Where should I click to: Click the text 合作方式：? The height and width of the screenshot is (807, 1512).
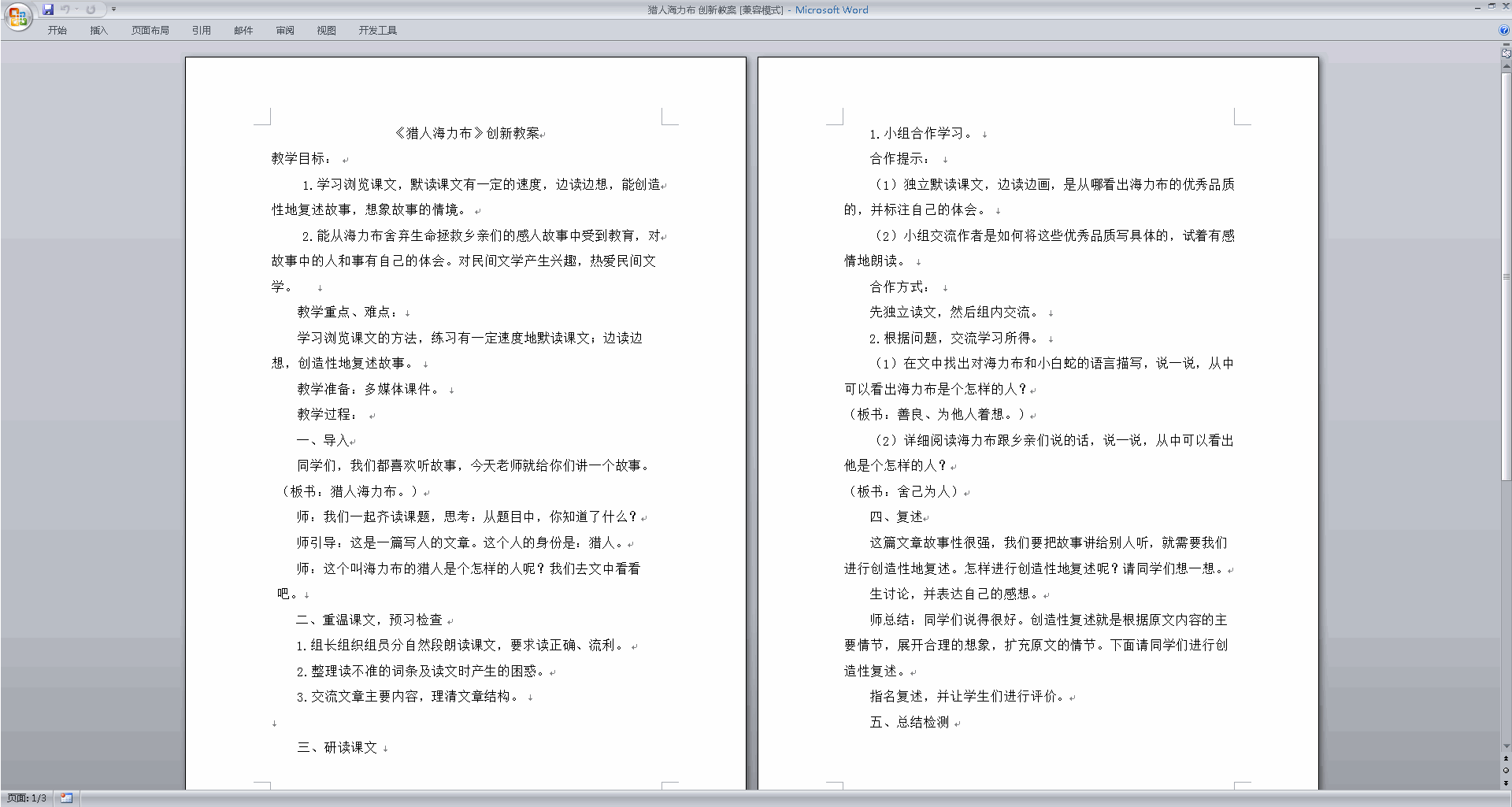pos(901,287)
